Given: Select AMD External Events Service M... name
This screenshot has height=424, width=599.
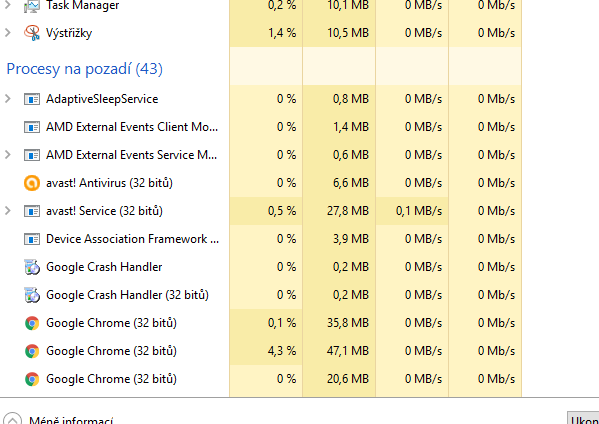Looking at the screenshot, I should 131,155.
